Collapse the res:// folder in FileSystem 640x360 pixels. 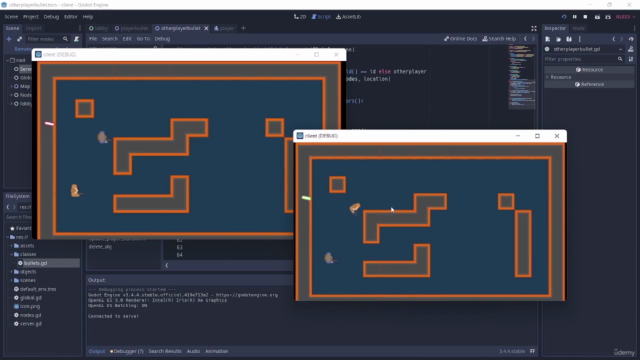(7, 237)
